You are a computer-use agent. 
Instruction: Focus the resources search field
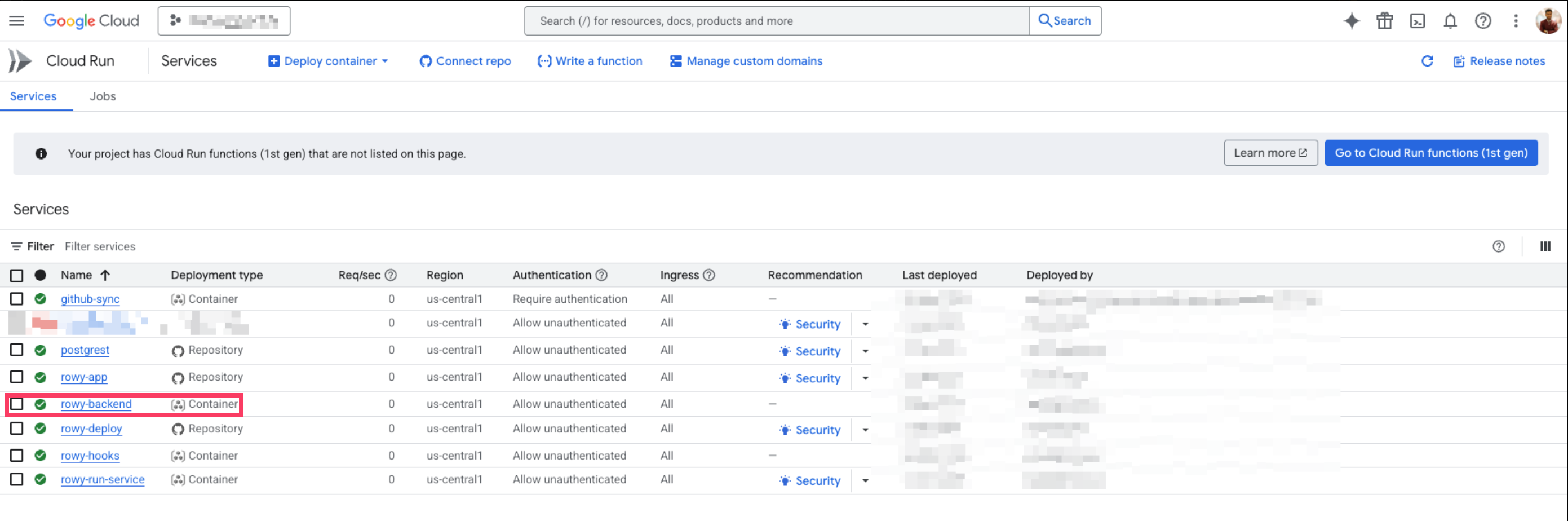tap(777, 21)
